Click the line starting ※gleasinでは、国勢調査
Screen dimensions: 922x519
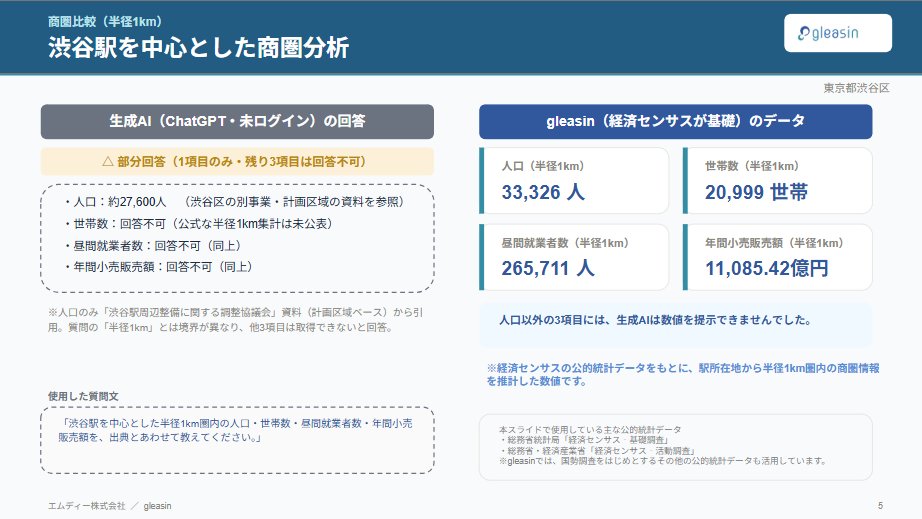(x=663, y=461)
